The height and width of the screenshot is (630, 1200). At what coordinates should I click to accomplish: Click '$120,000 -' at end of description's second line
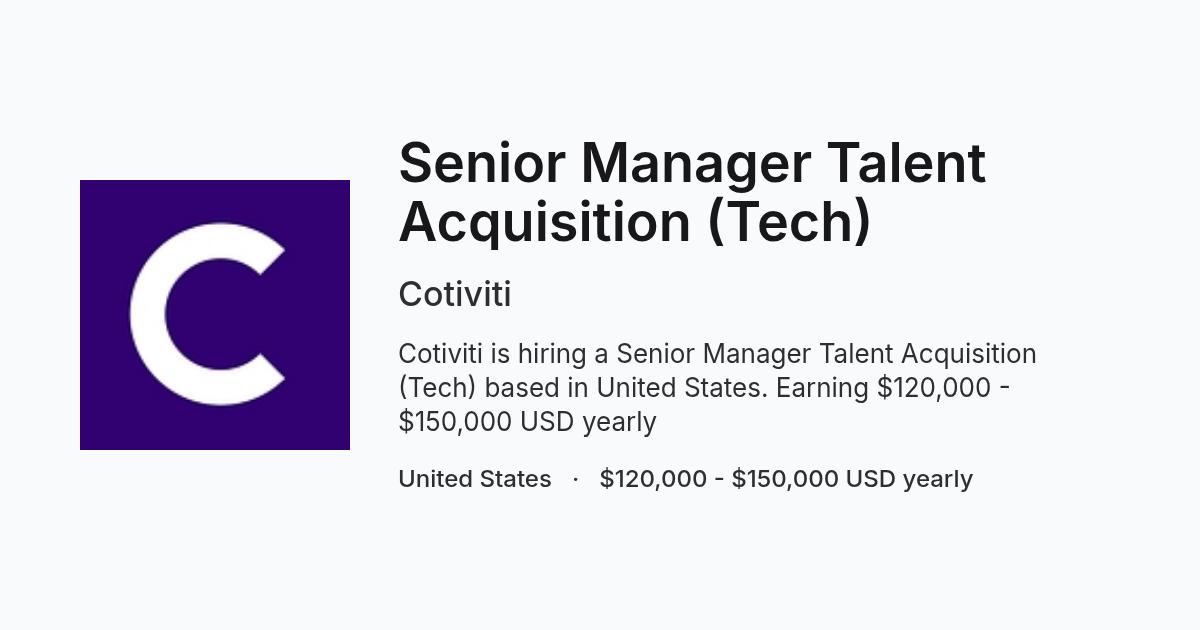click(943, 388)
